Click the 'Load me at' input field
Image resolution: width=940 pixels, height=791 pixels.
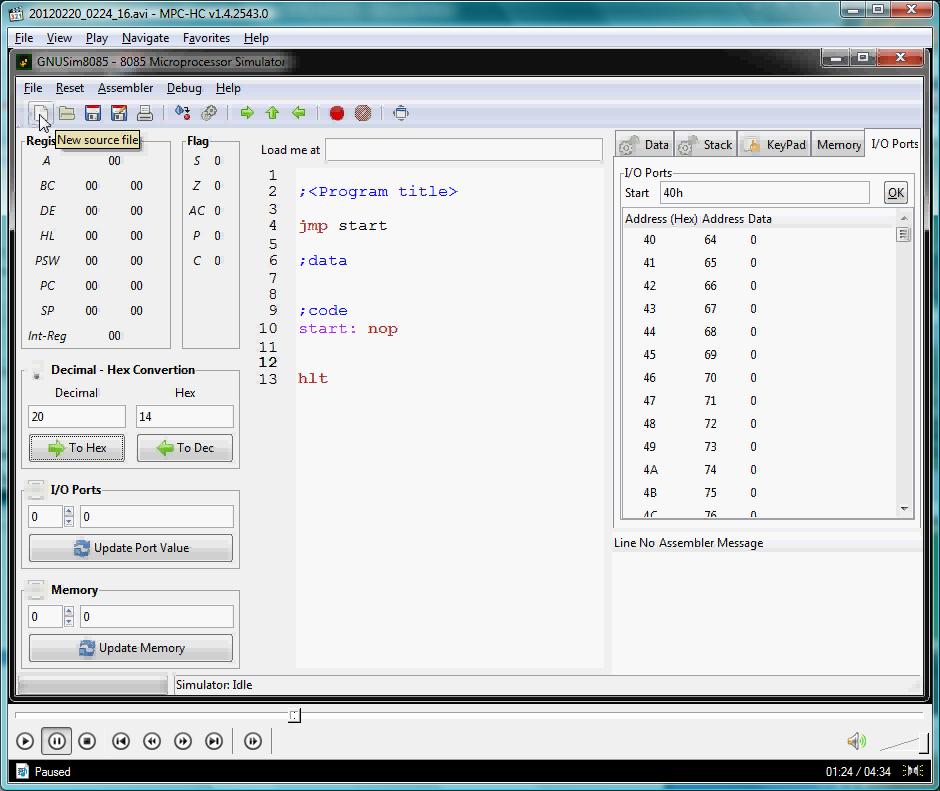pos(464,150)
